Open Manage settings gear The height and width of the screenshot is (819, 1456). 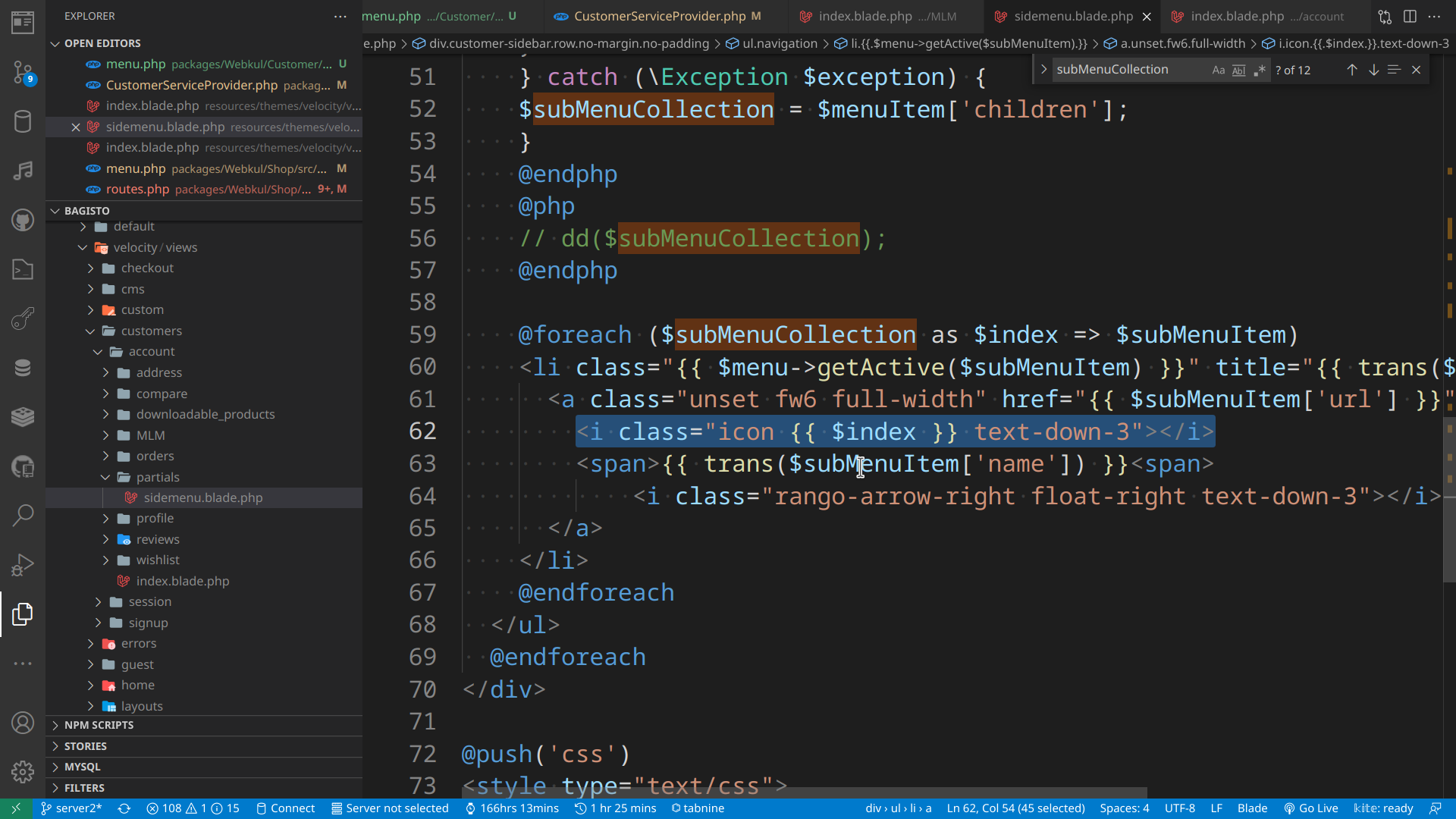tap(23, 772)
